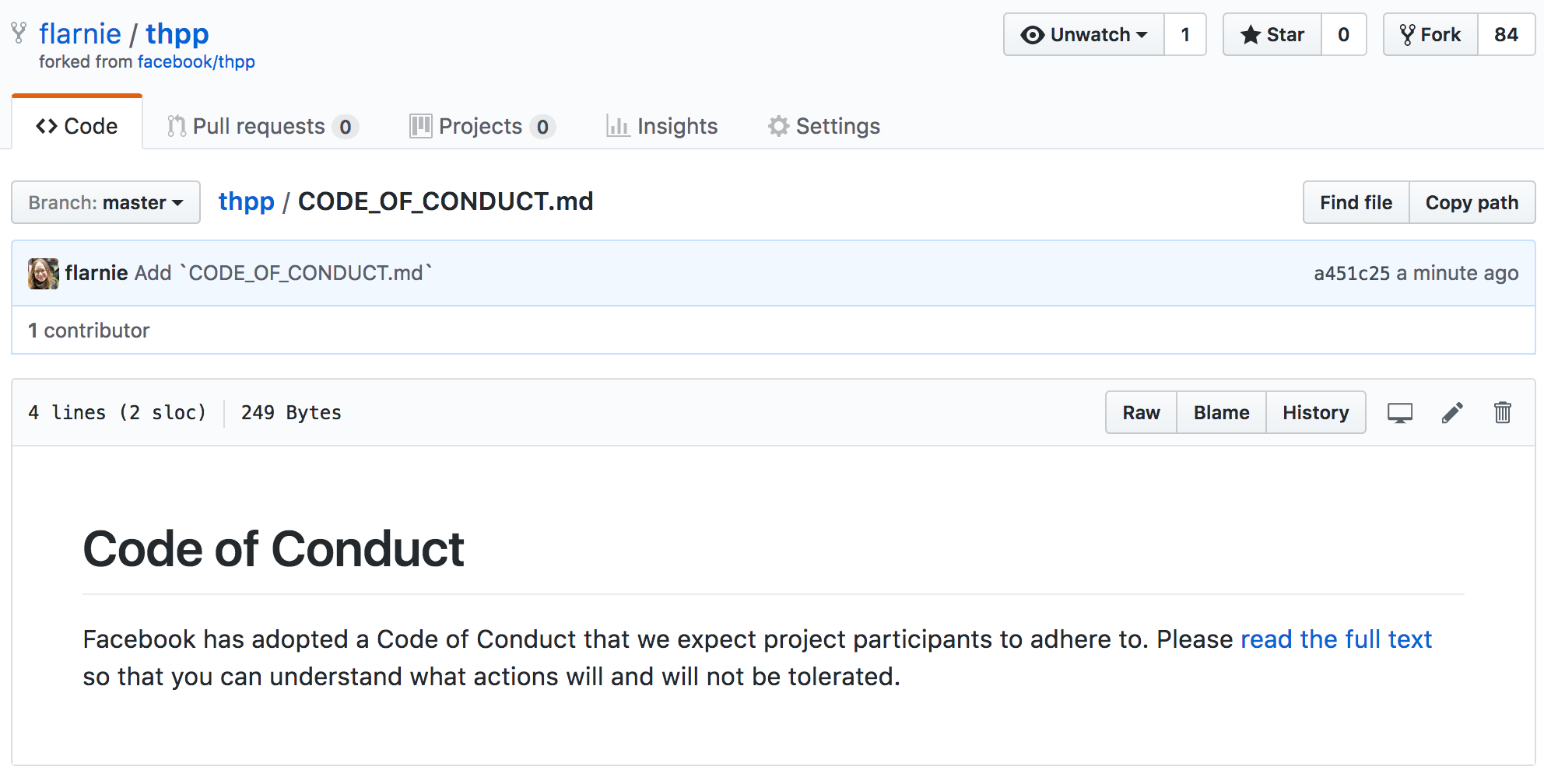Switch to the Pull requests tab
The image size is (1544, 784).
(x=261, y=126)
